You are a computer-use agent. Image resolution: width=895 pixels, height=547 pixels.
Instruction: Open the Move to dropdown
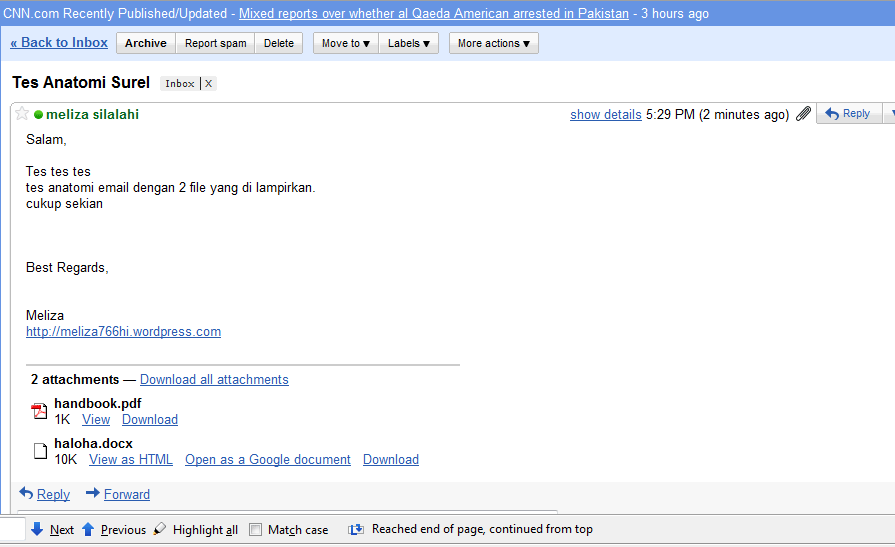(345, 43)
